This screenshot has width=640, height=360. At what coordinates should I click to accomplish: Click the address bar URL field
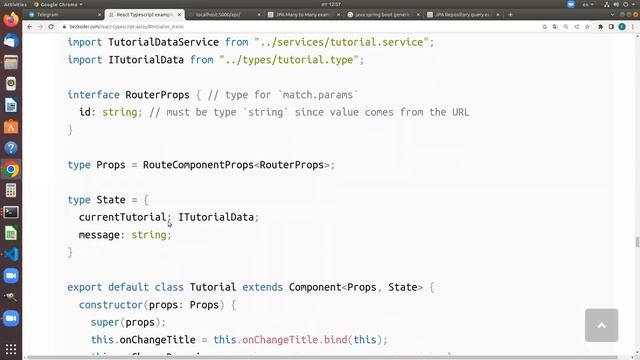click(x=302, y=27)
